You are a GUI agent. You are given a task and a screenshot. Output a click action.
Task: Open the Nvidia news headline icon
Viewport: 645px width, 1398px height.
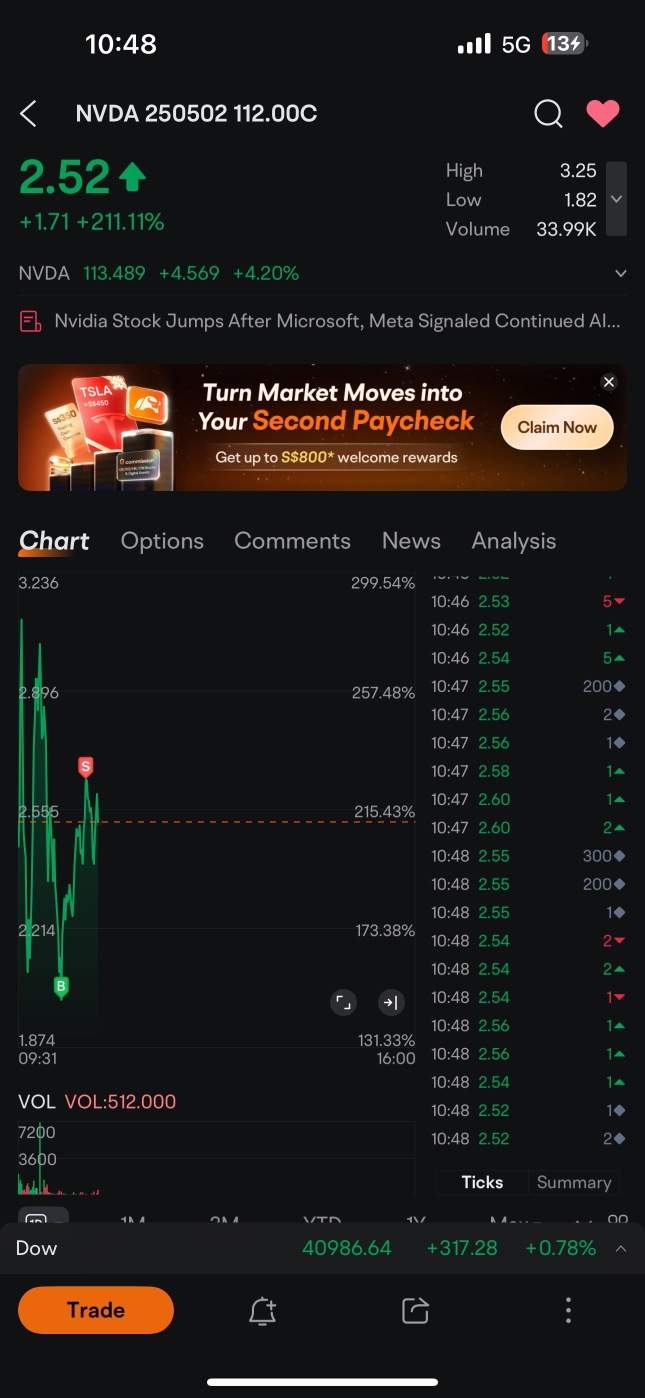pyautogui.click(x=31, y=321)
